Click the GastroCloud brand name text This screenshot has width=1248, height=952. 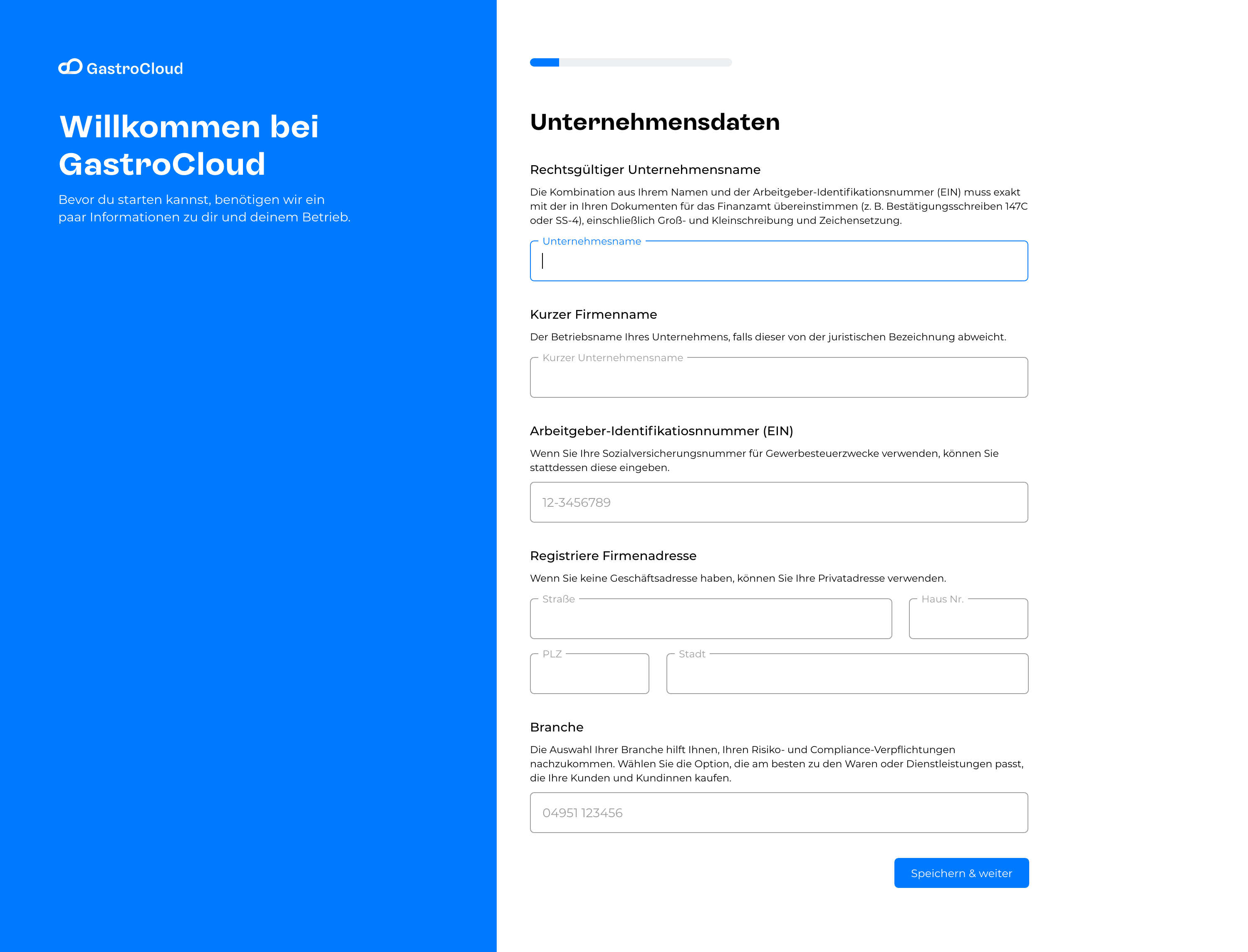pyautogui.click(x=135, y=69)
